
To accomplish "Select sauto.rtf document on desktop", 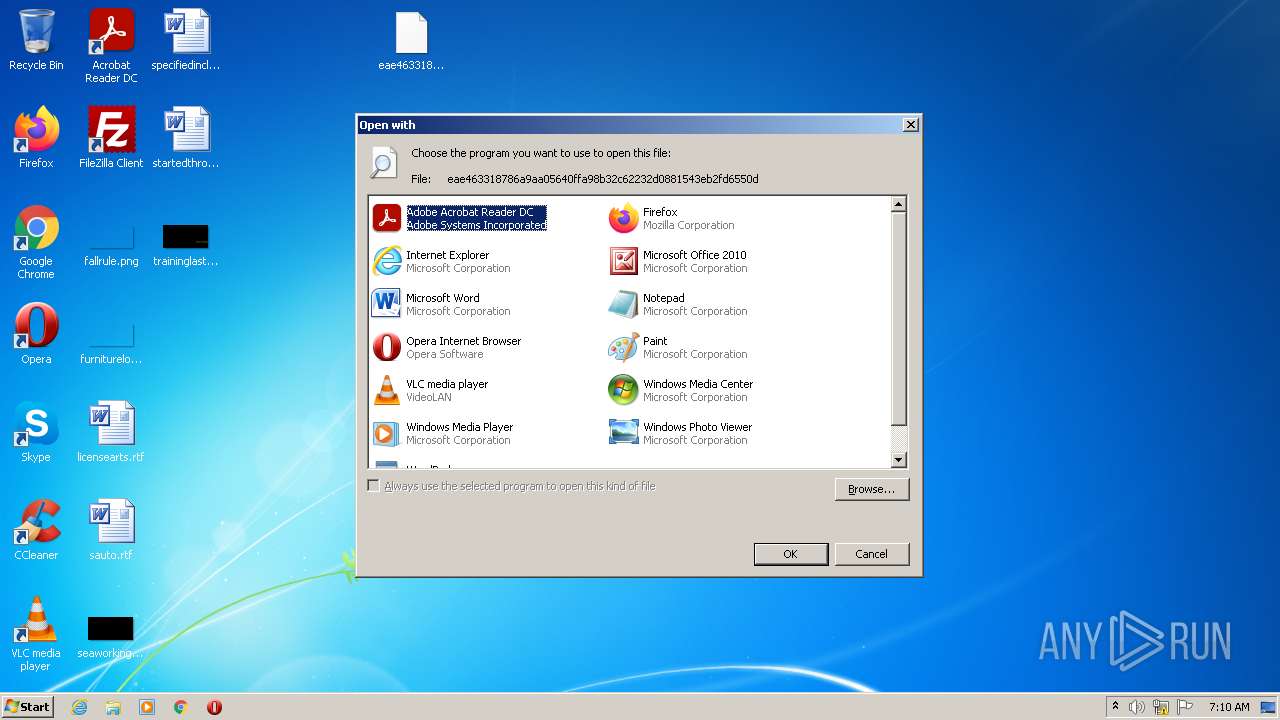I will 111,529.
